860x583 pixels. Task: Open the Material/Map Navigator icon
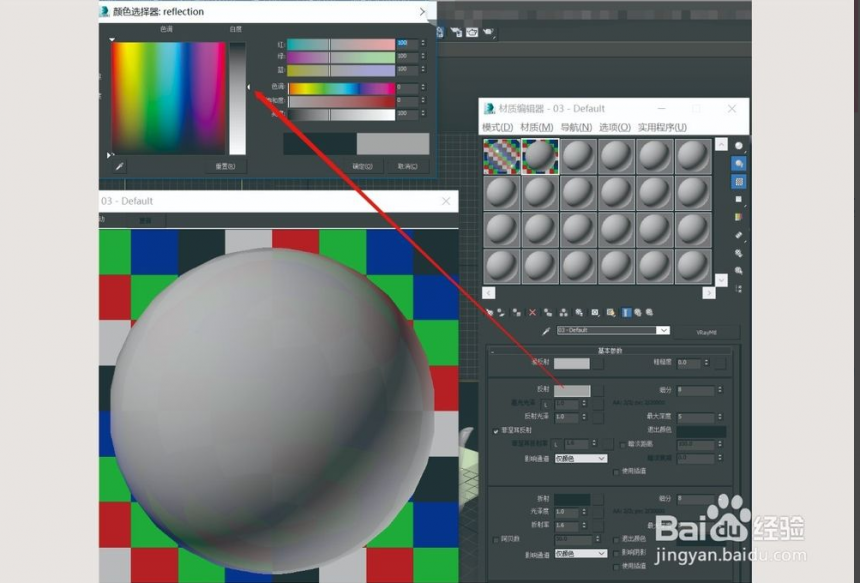point(739,288)
